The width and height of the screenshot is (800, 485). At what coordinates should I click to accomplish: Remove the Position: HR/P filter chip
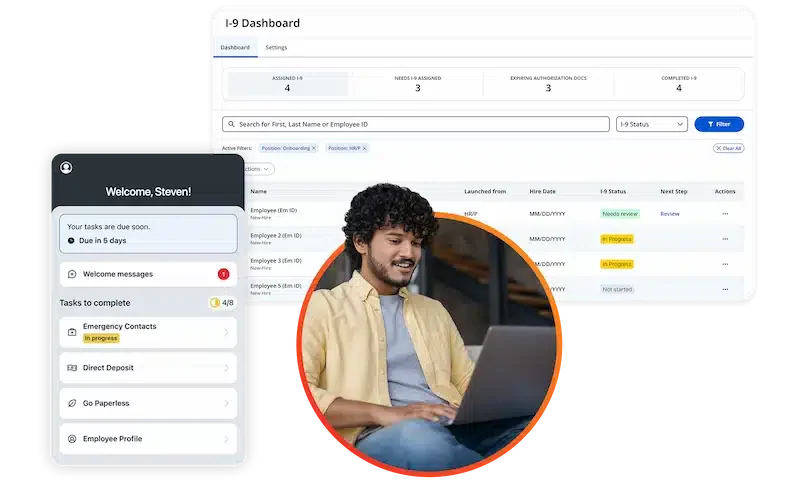click(x=364, y=148)
